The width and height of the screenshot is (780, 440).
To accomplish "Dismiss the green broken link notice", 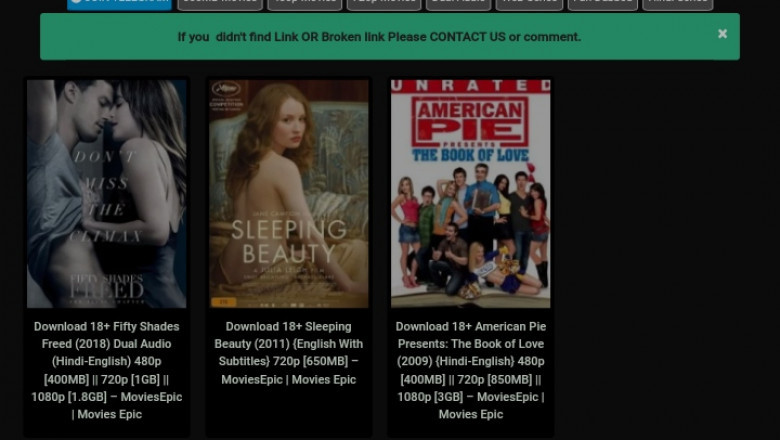I will coord(722,33).
